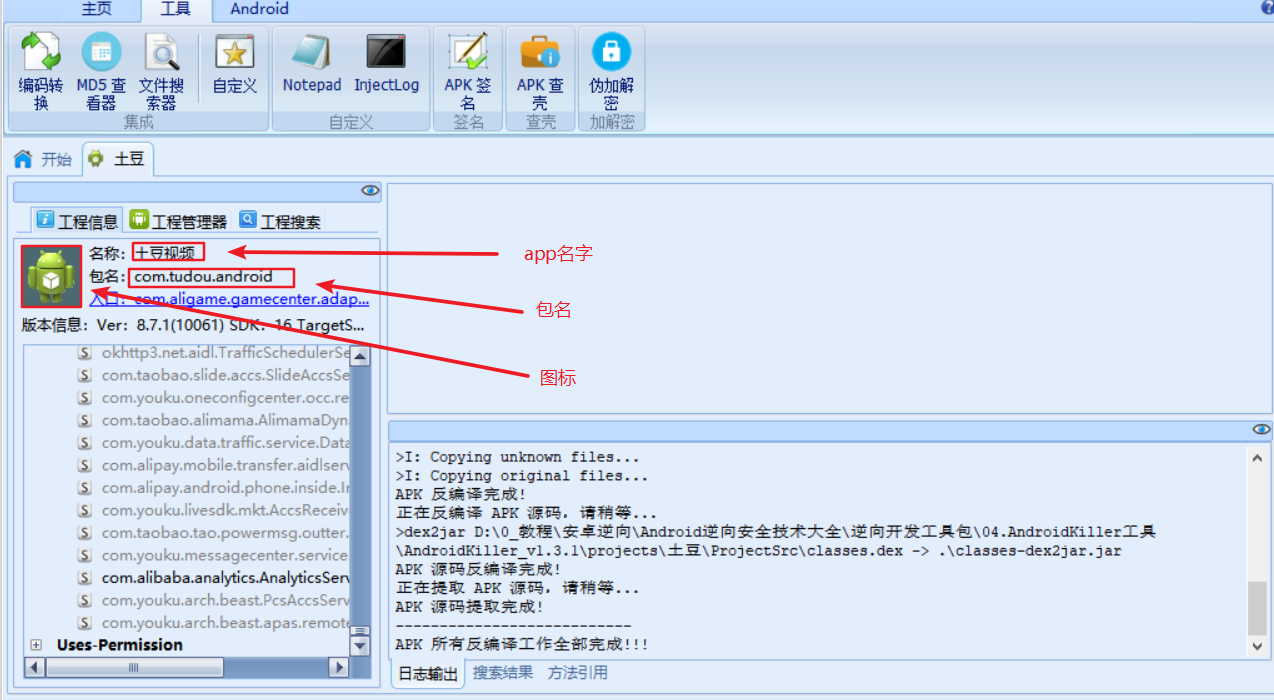Expand the Uses-Permission node
Viewport: 1274px width, 700px height.
[36, 645]
